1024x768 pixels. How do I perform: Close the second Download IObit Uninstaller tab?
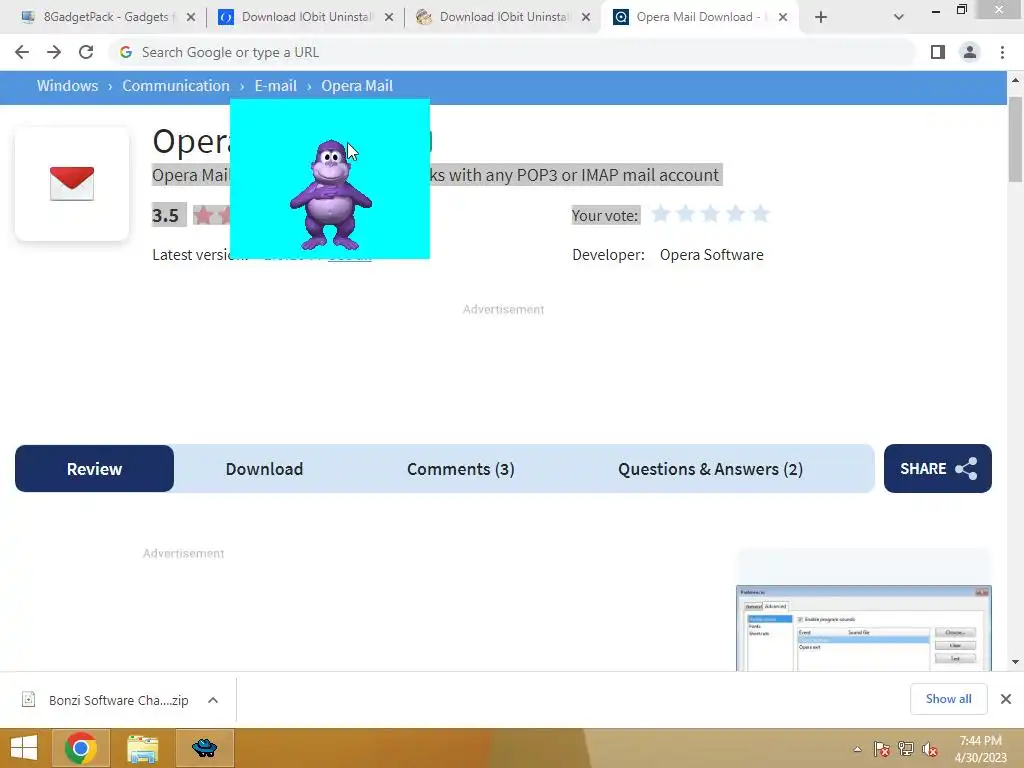tap(586, 17)
